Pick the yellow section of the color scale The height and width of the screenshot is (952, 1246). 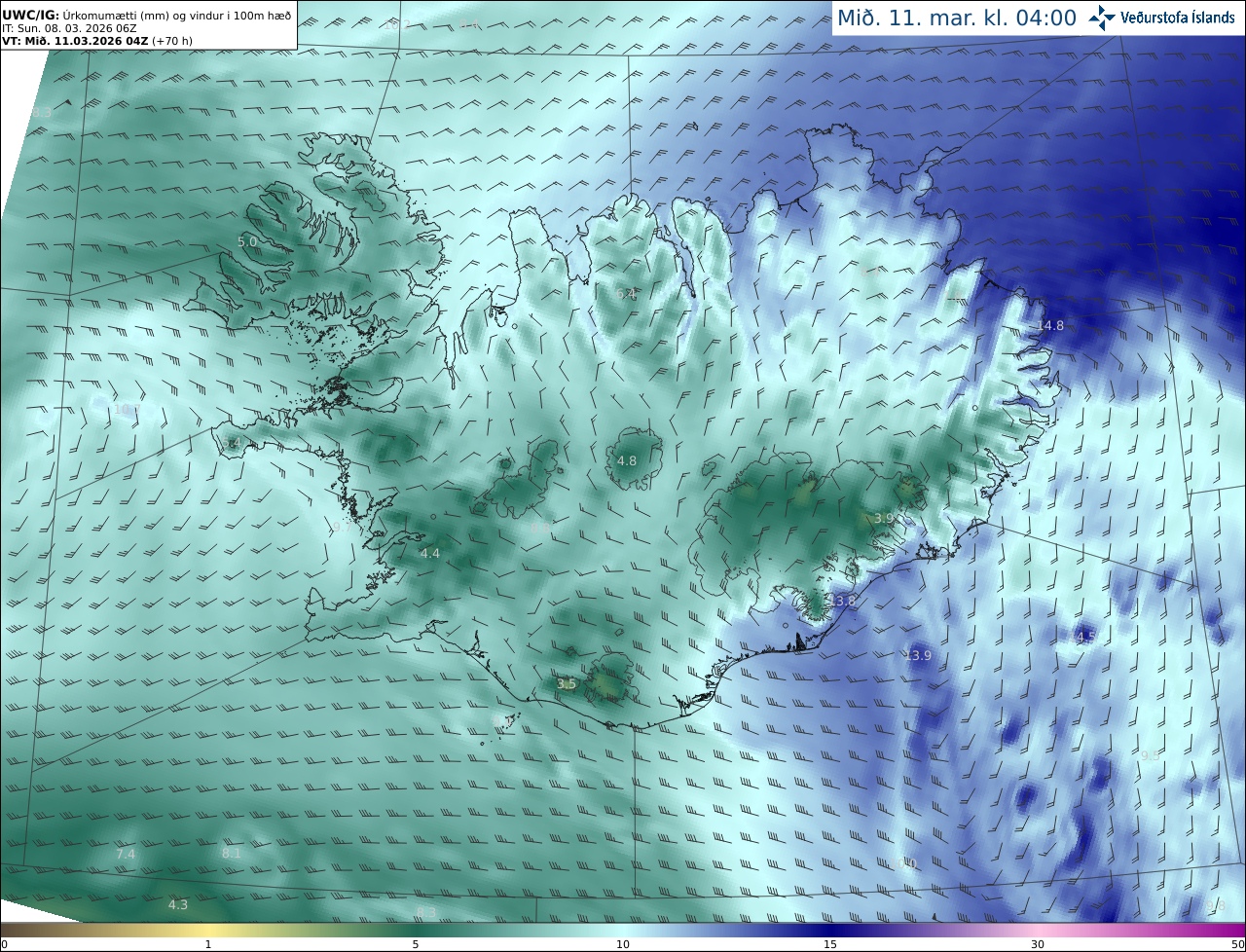(208, 930)
